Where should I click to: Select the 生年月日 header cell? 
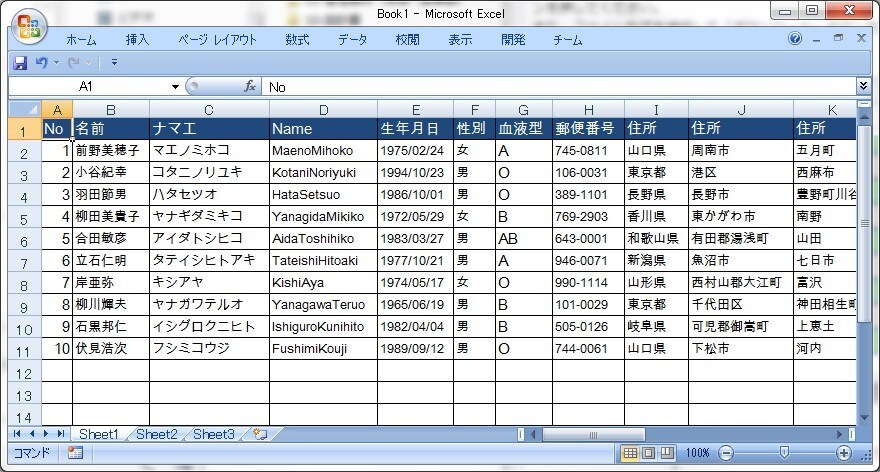[415, 129]
